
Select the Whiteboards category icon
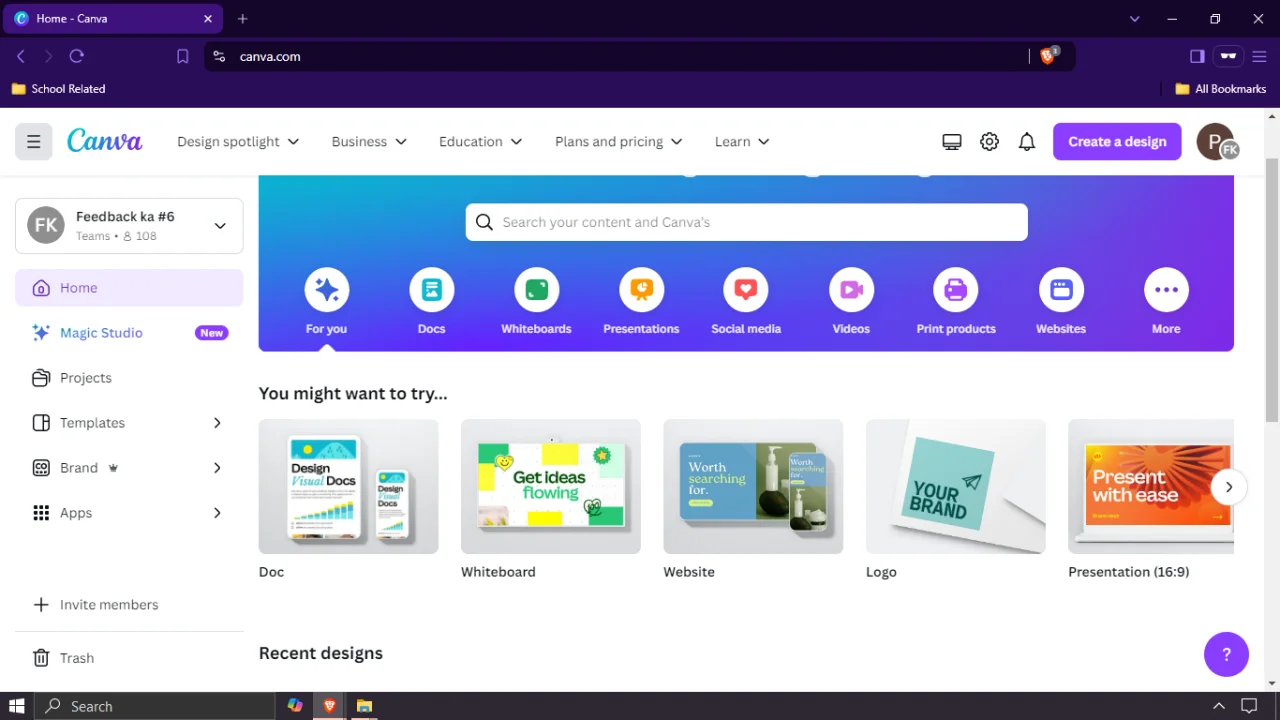pyautogui.click(x=537, y=290)
